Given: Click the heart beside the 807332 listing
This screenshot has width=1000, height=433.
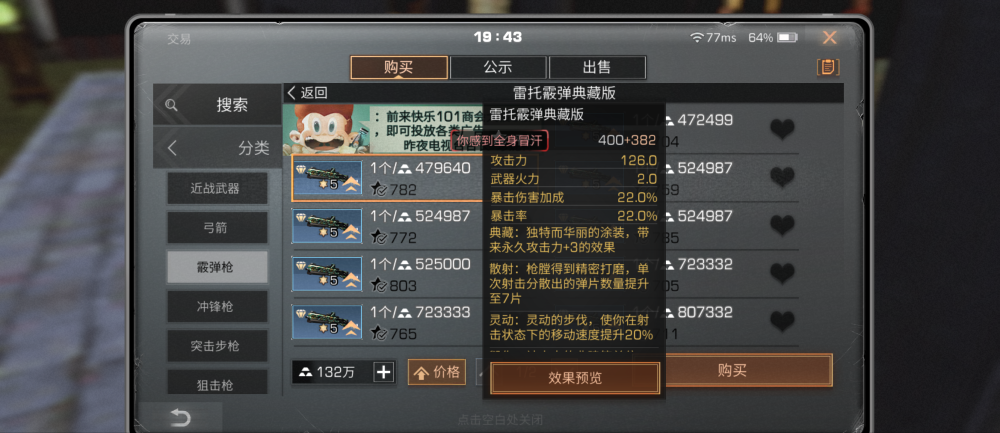Looking at the screenshot, I should (x=782, y=321).
